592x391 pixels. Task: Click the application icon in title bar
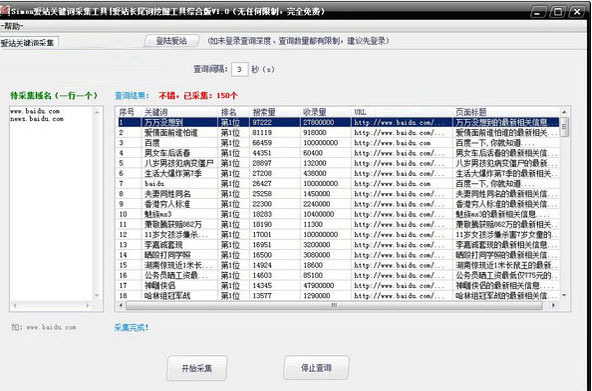(4, 11)
